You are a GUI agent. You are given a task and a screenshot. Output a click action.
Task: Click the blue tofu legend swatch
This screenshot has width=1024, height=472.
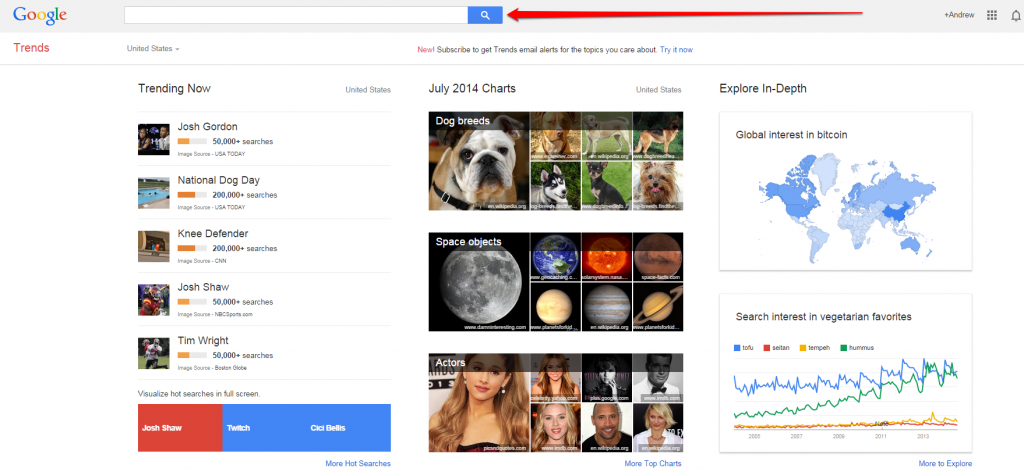738,348
